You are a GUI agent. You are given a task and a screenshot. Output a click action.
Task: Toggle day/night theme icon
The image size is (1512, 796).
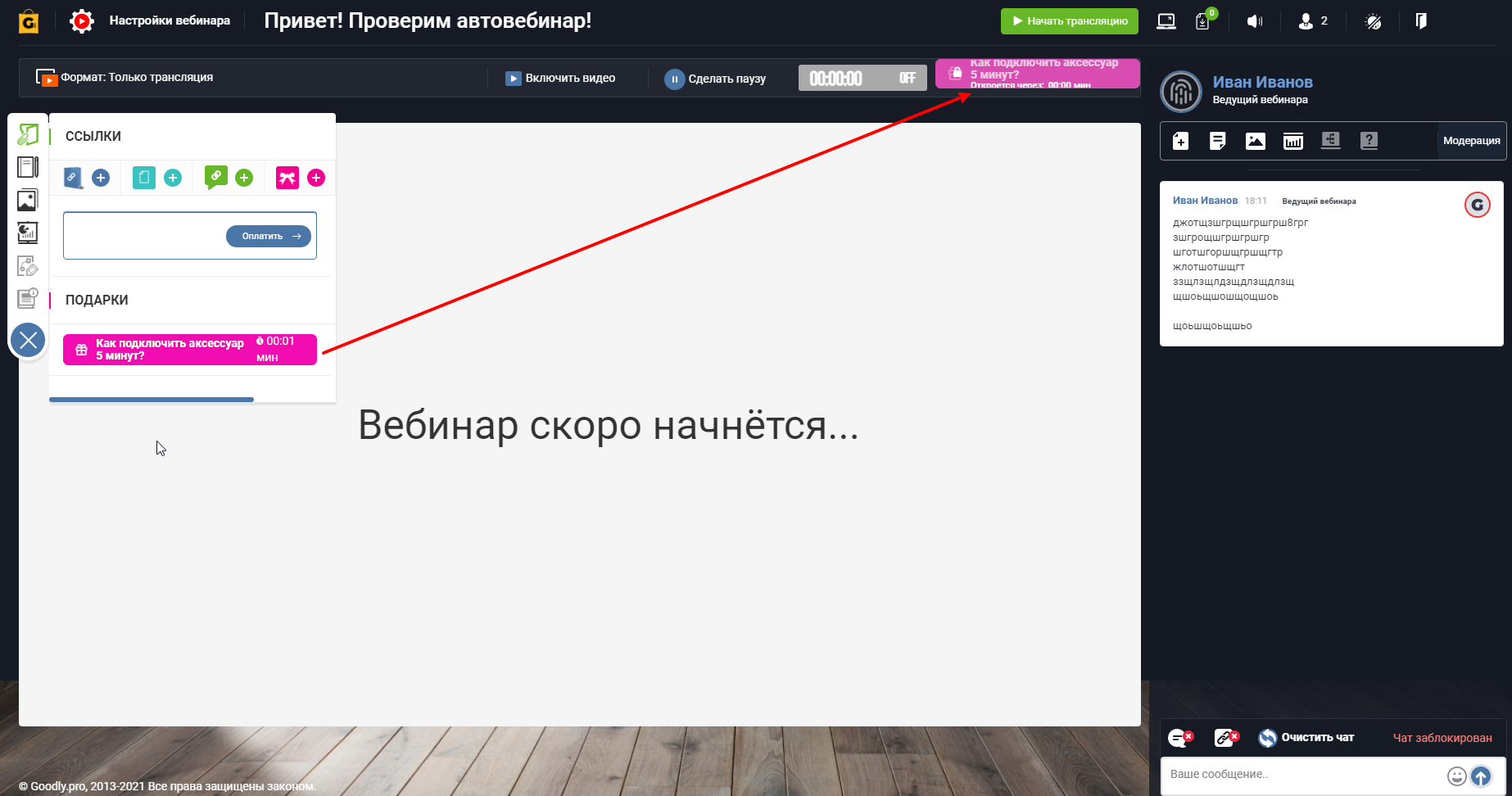(1374, 21)
